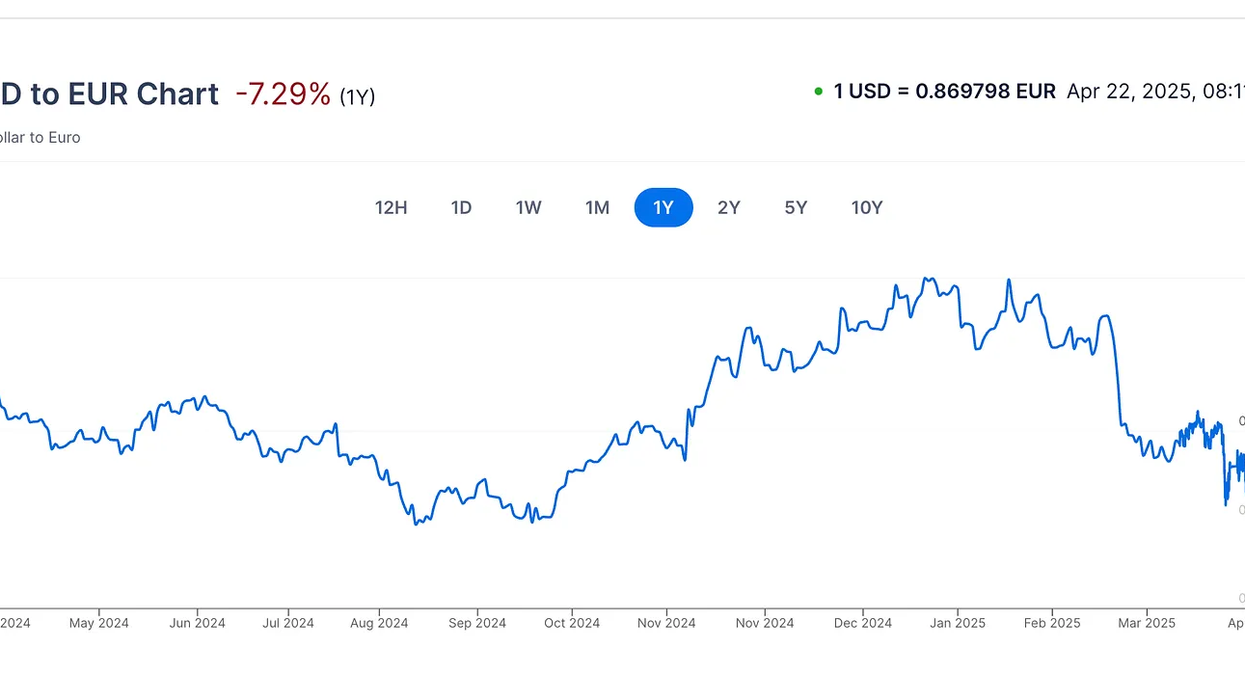1245x700 pixels.
Task: Click the Aug 2024 axis label
Action: (x=379, y=623)
